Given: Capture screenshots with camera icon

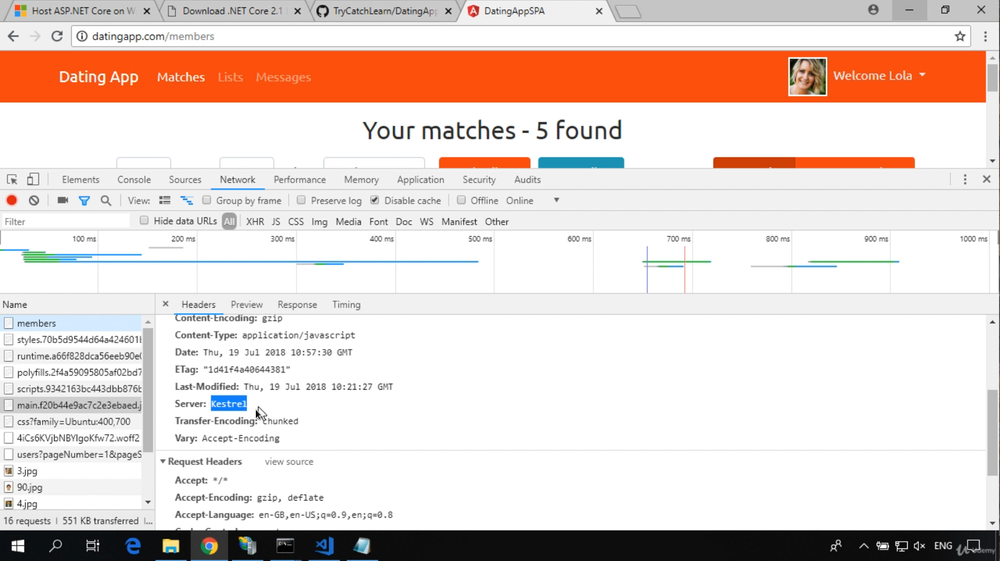Looking at the screenshot, I should pos(62,200).
